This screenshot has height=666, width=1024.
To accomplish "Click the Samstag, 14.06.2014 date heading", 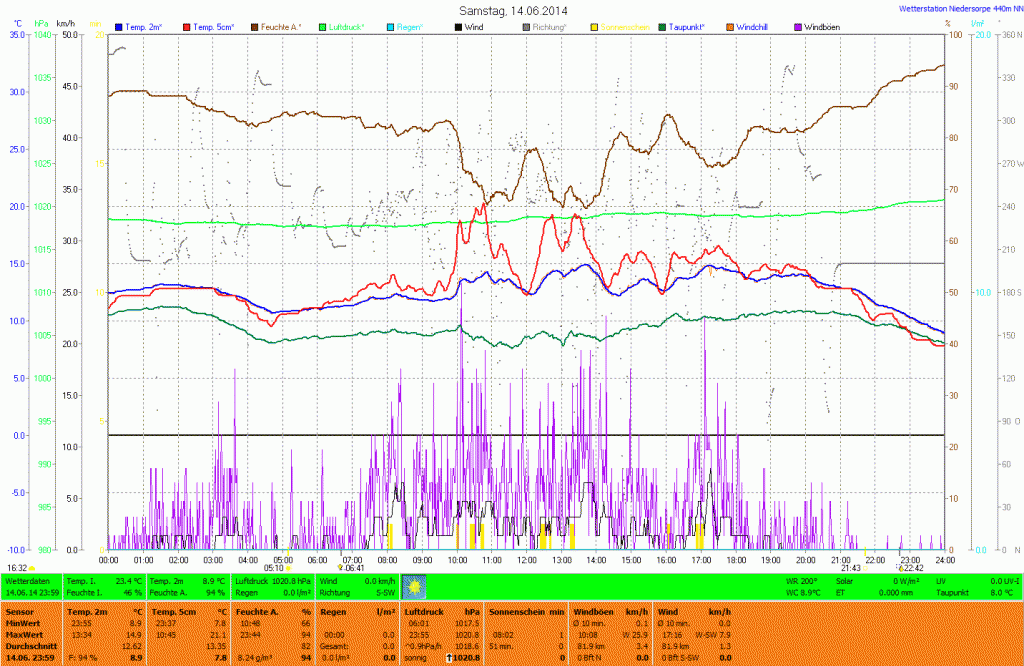I will pyautogui.click(x=511, y=9).
